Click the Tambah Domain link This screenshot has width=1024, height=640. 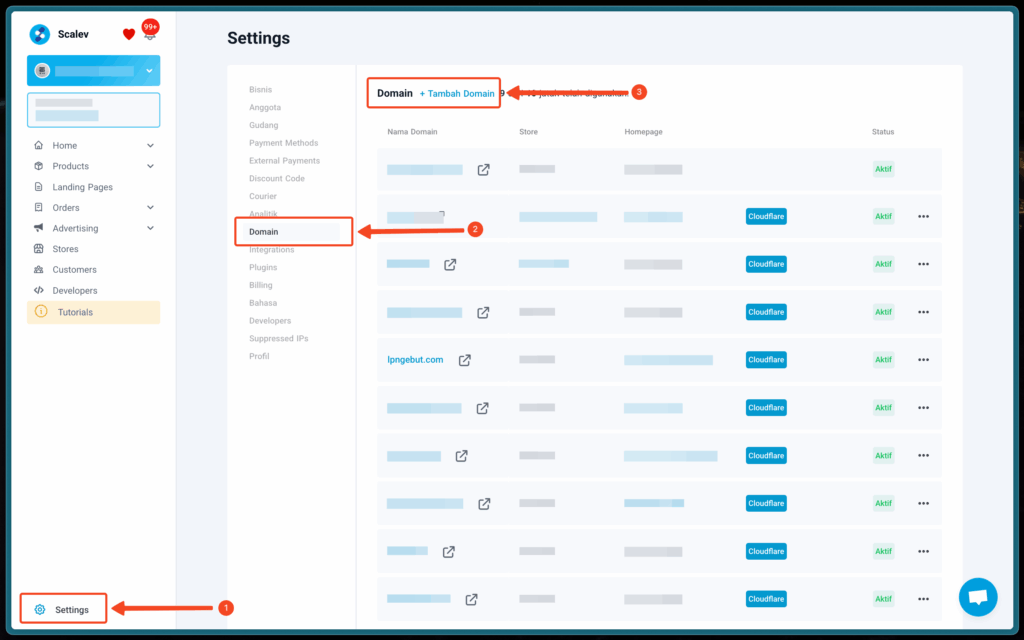click(x=459, y=92)
